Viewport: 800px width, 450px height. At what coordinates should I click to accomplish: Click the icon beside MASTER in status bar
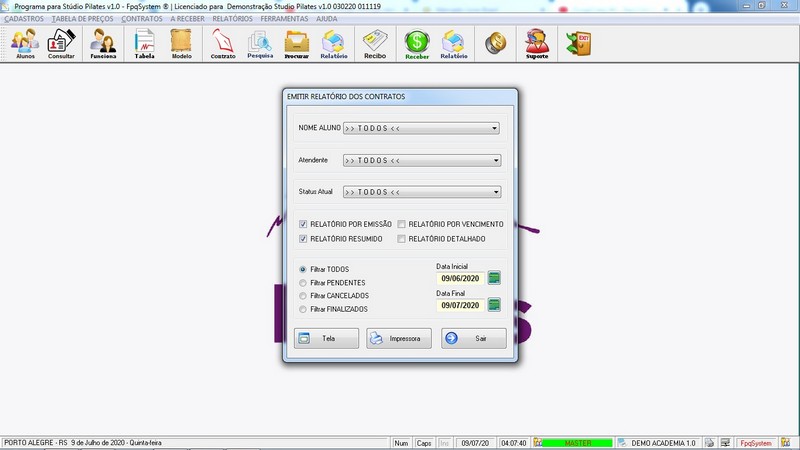pyautogui.click(x=538, y=443)
